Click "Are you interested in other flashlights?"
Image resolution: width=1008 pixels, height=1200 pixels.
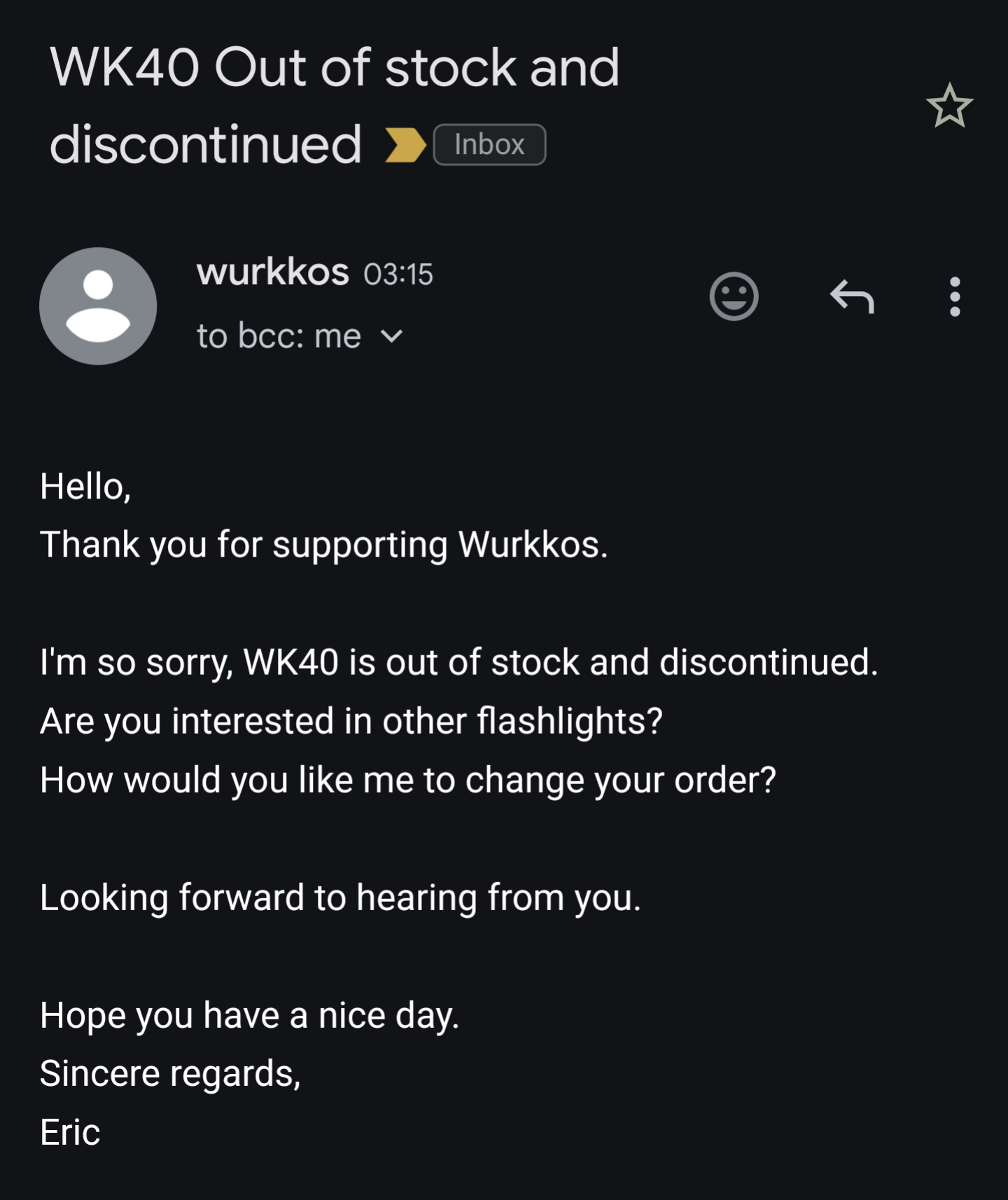pyautogui.click(x=351, y=720)
